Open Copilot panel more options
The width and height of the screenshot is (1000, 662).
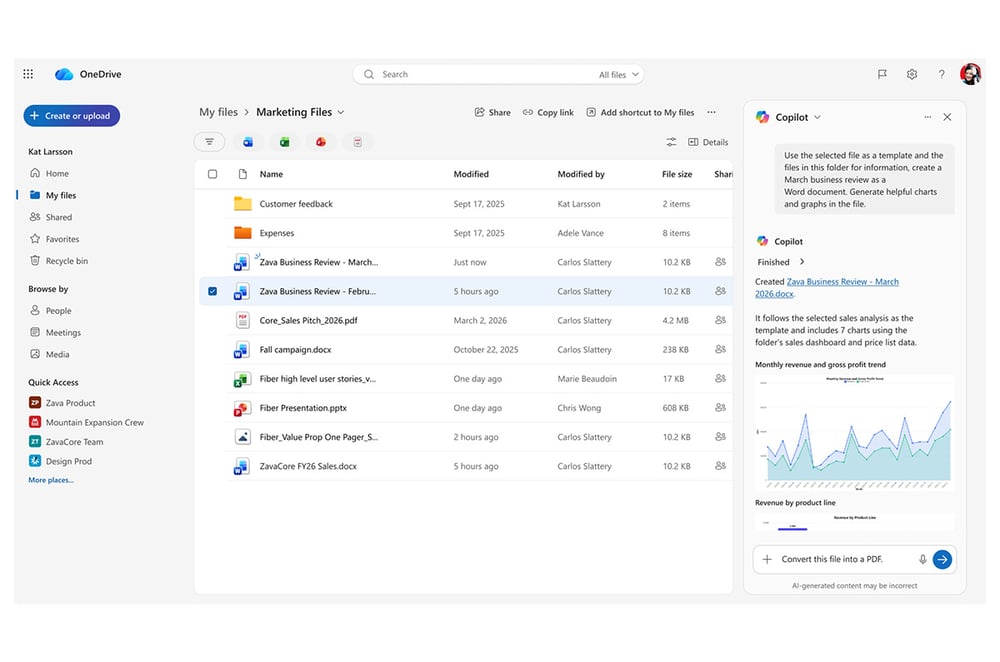point(927,117)
